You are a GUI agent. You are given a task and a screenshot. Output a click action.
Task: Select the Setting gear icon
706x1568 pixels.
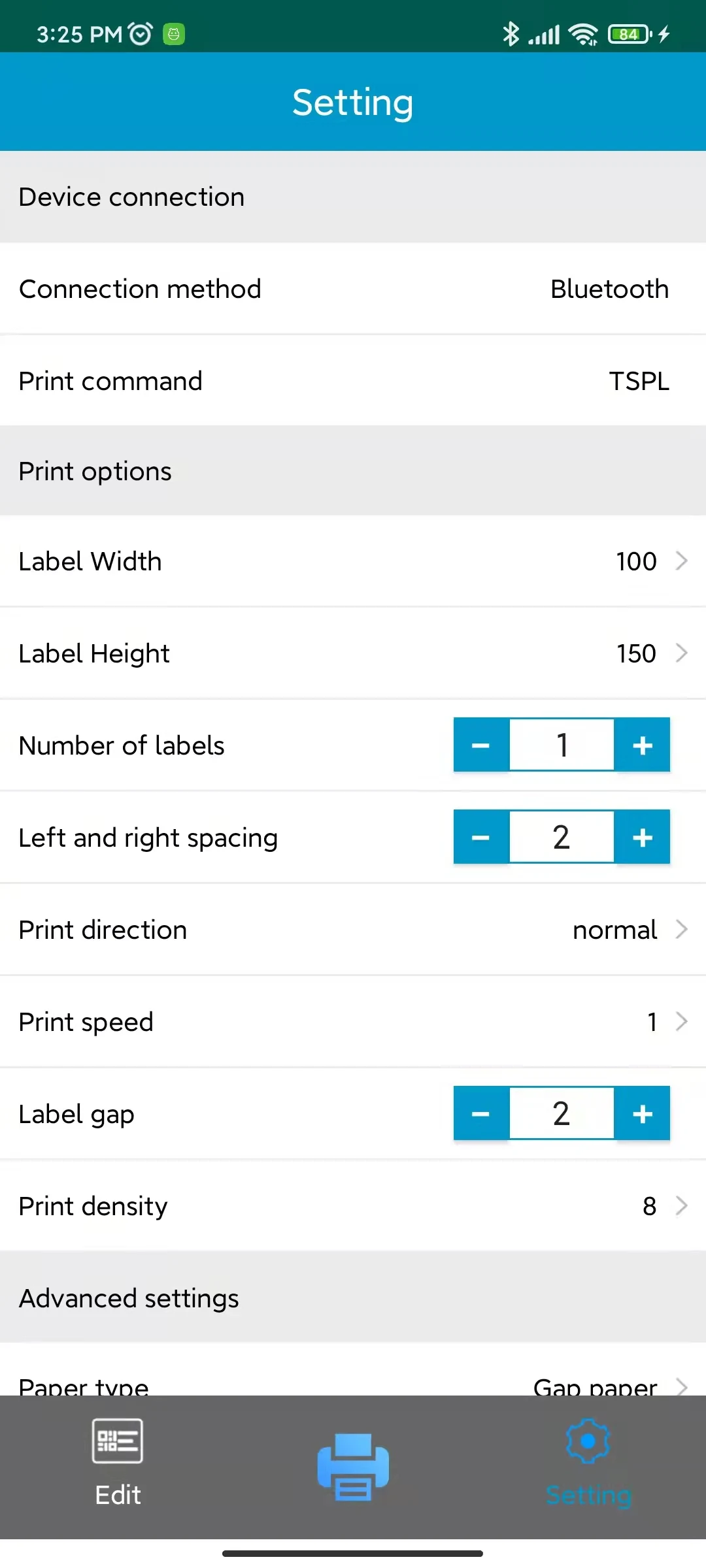click(x=588, y=1463)
